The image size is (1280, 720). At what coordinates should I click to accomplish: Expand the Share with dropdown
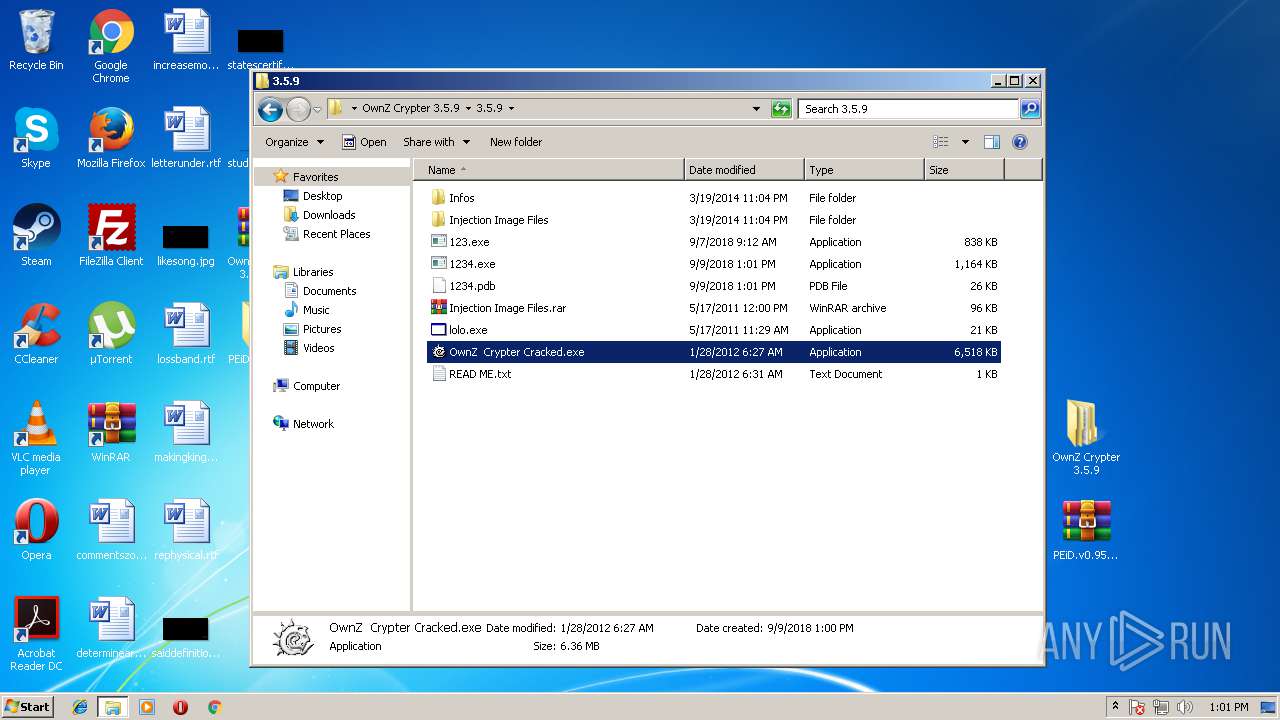click(436, 142)
